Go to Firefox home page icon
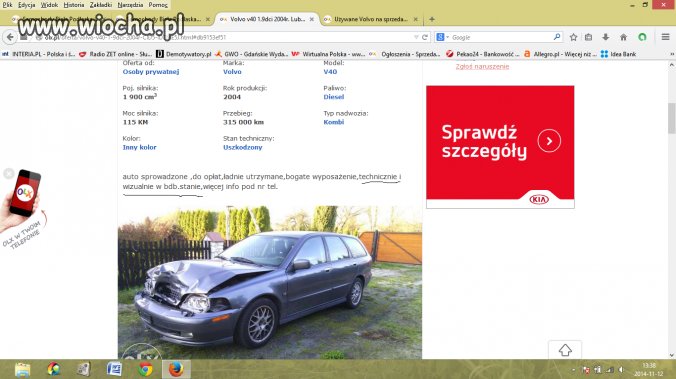This screenshot has width=676, height=379. [x=623, y=38]
